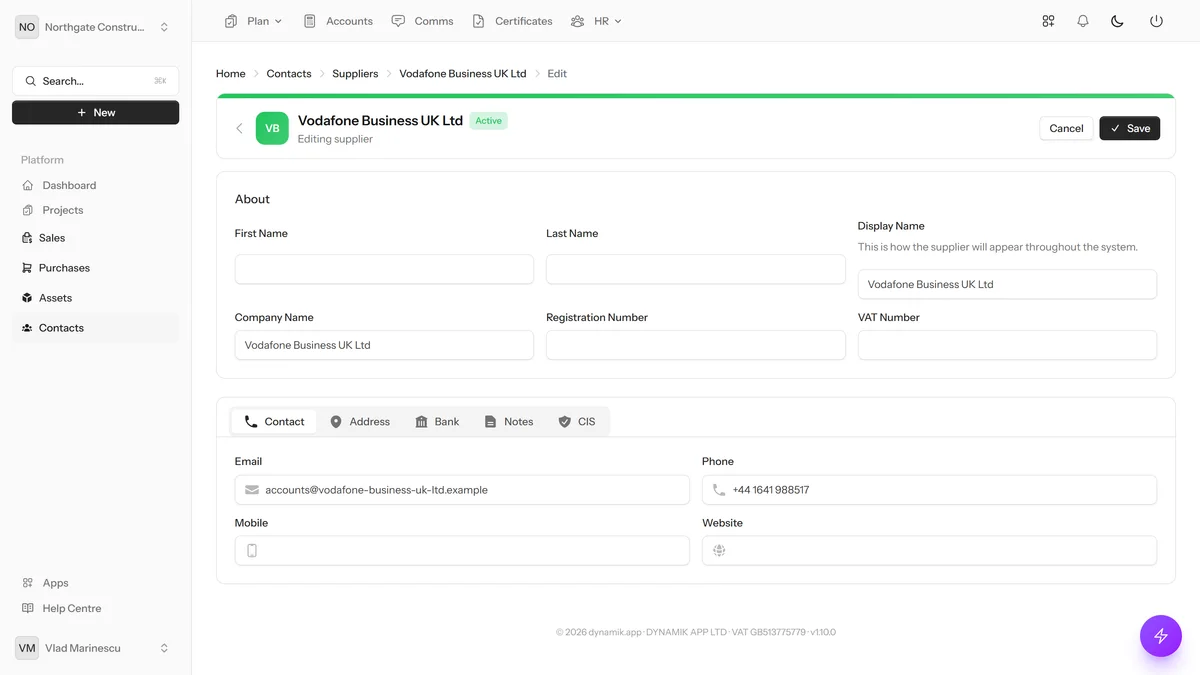Click the power logout icon
1200x675 pixels.
(x=1156, y=21)
